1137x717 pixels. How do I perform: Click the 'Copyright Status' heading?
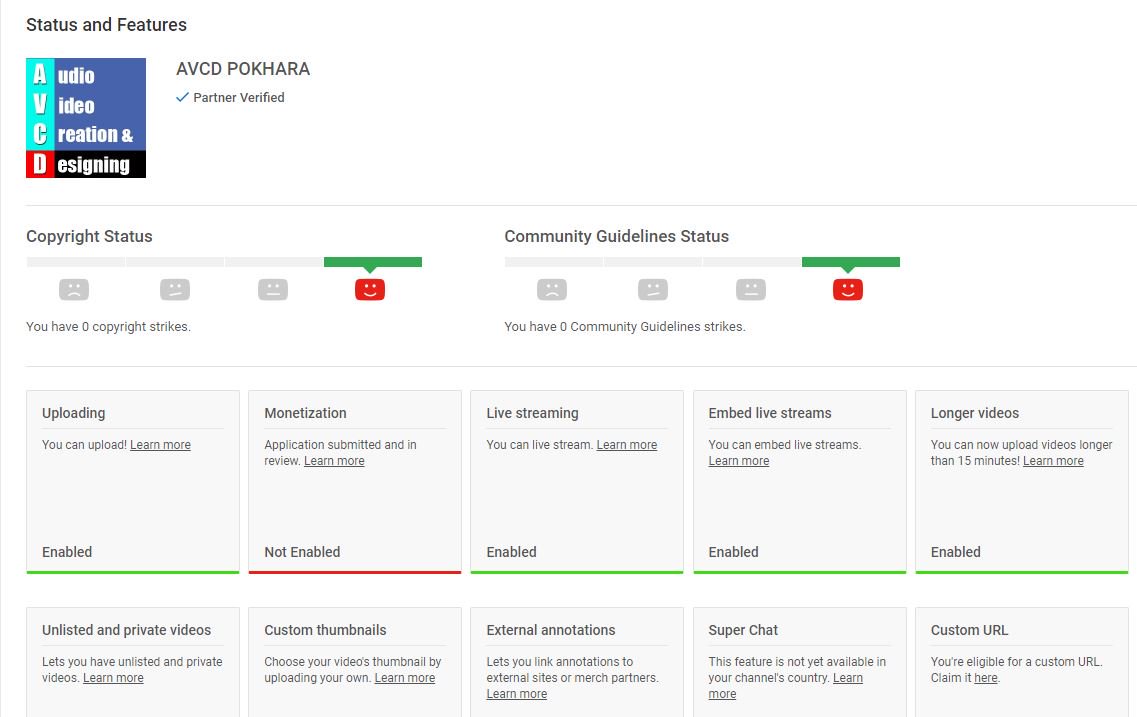[x=89, y=236]
